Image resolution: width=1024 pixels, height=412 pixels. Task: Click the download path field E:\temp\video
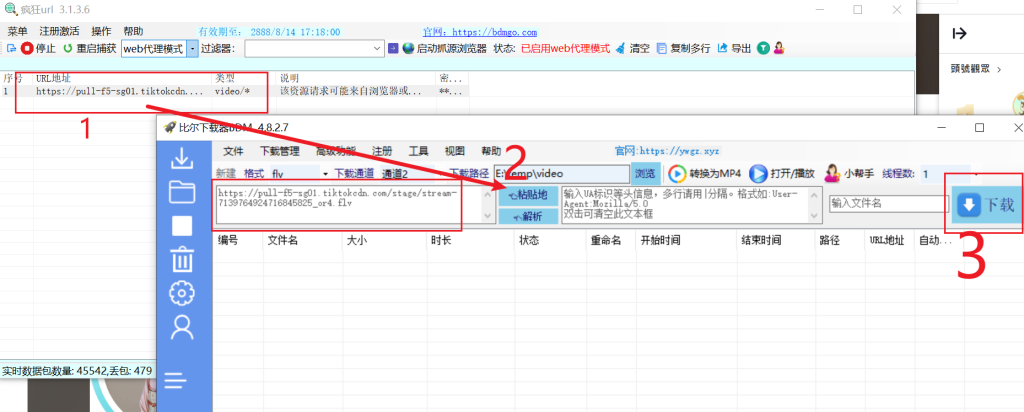(561, 174)
